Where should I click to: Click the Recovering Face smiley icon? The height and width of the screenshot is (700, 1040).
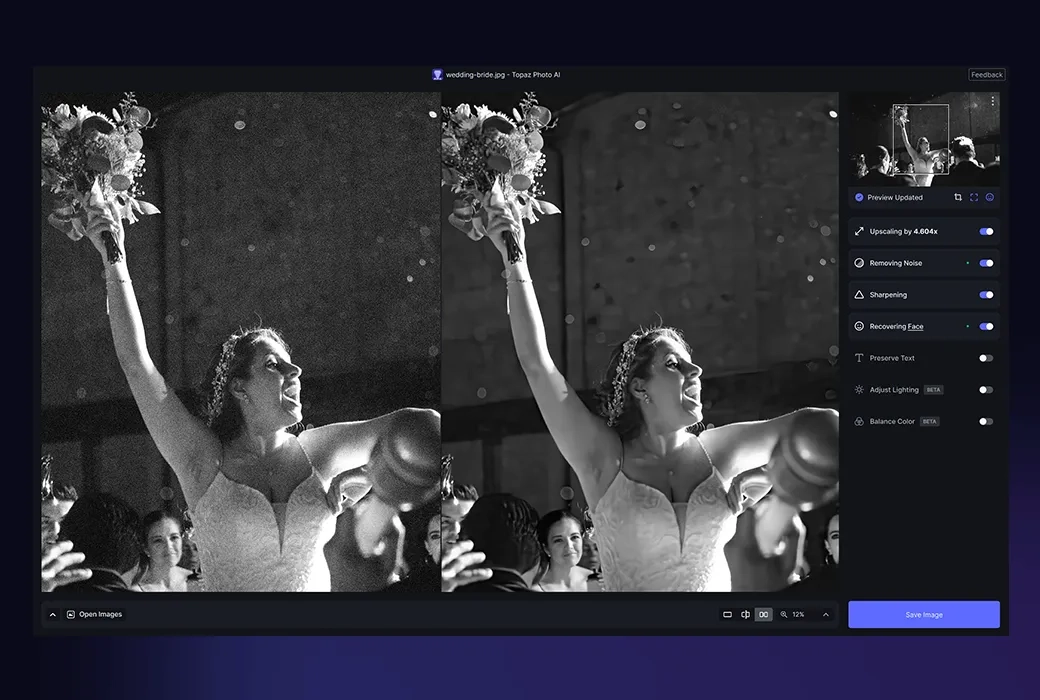859,326
